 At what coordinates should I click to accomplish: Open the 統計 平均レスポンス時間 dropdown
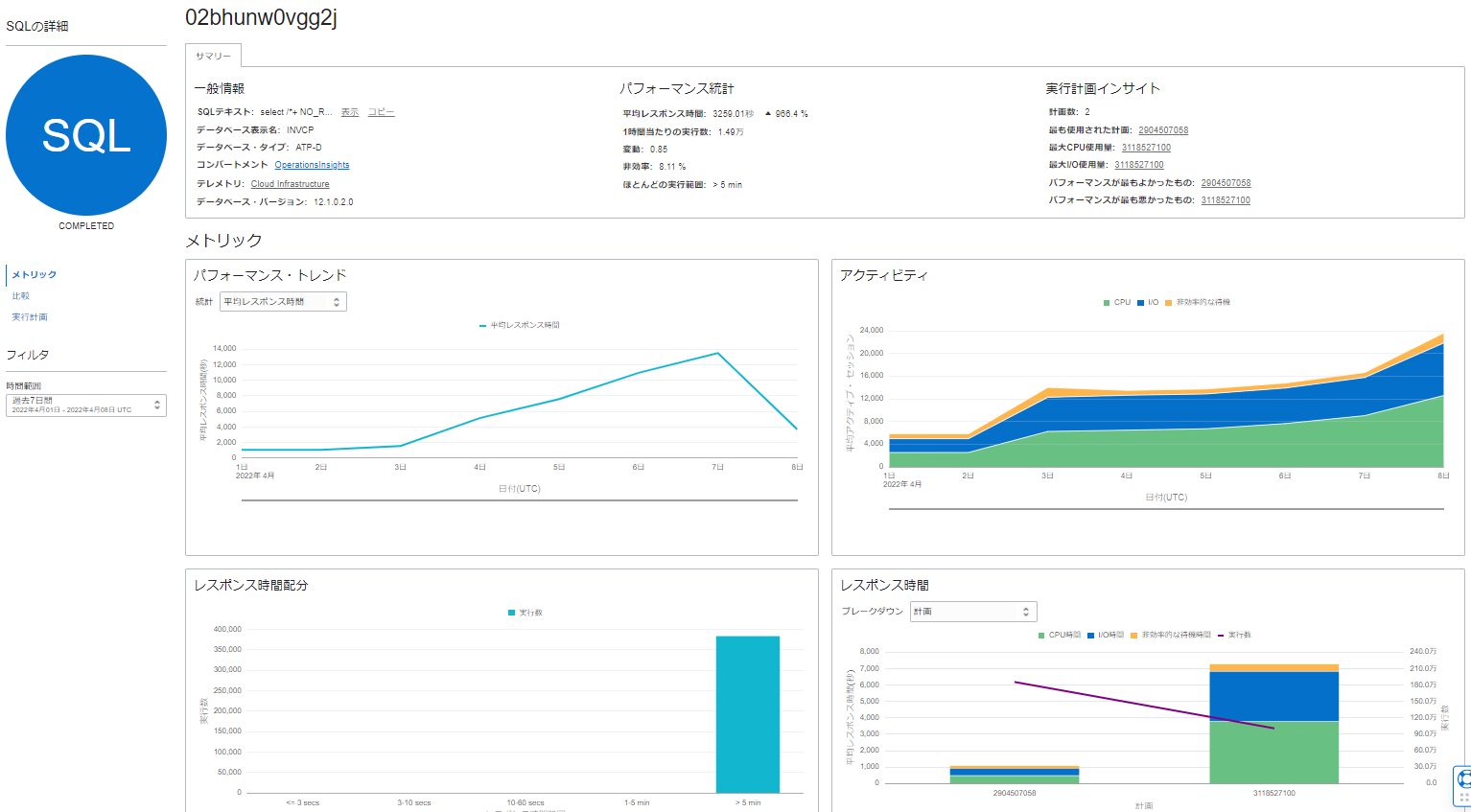[283, 302]
